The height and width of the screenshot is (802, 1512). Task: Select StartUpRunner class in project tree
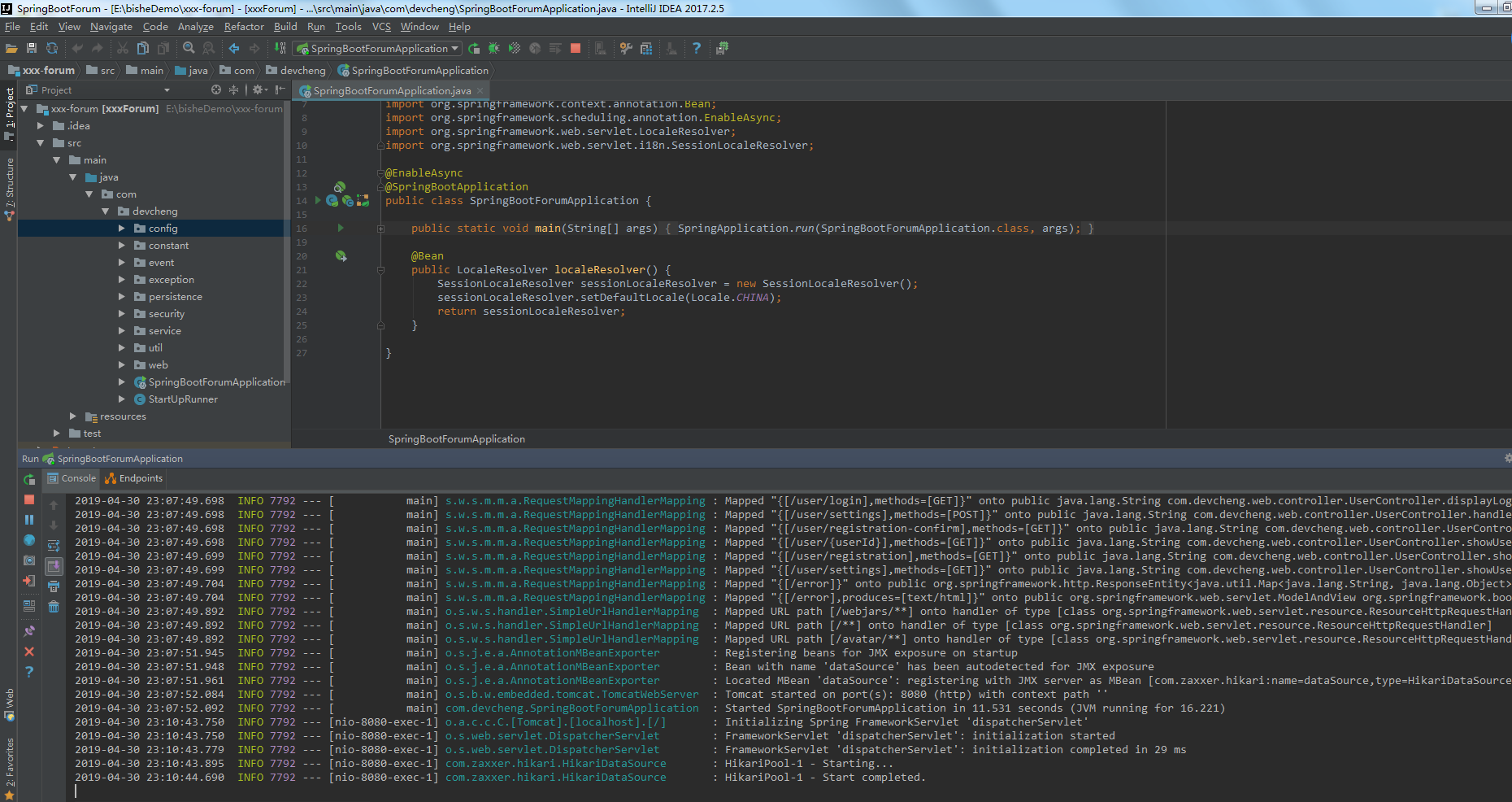(183, 399)
